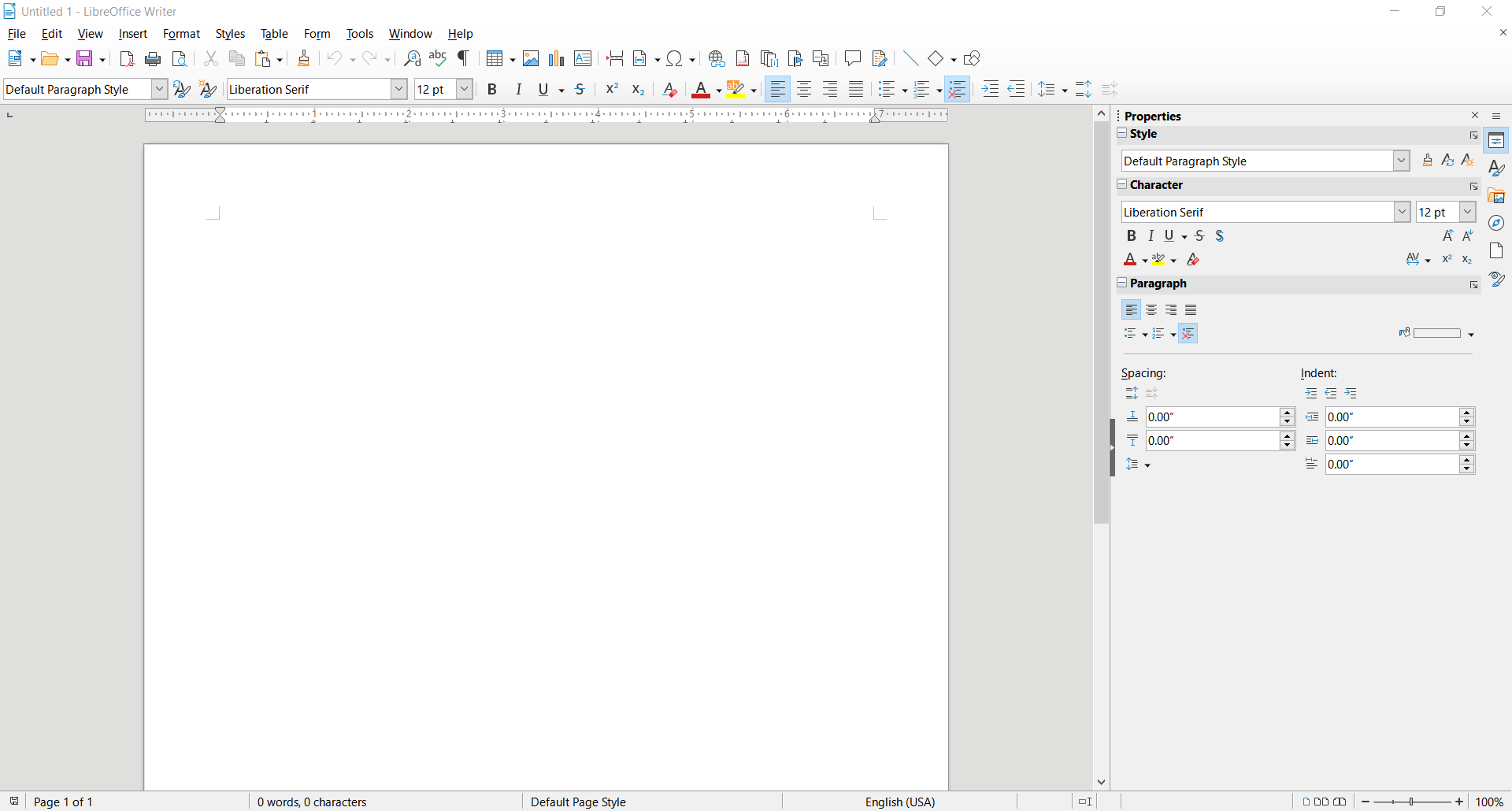Image resolution: width=1512 pixels, height=811 pixels.
Task: Insert Hyperlink icon
Action: 717,58
